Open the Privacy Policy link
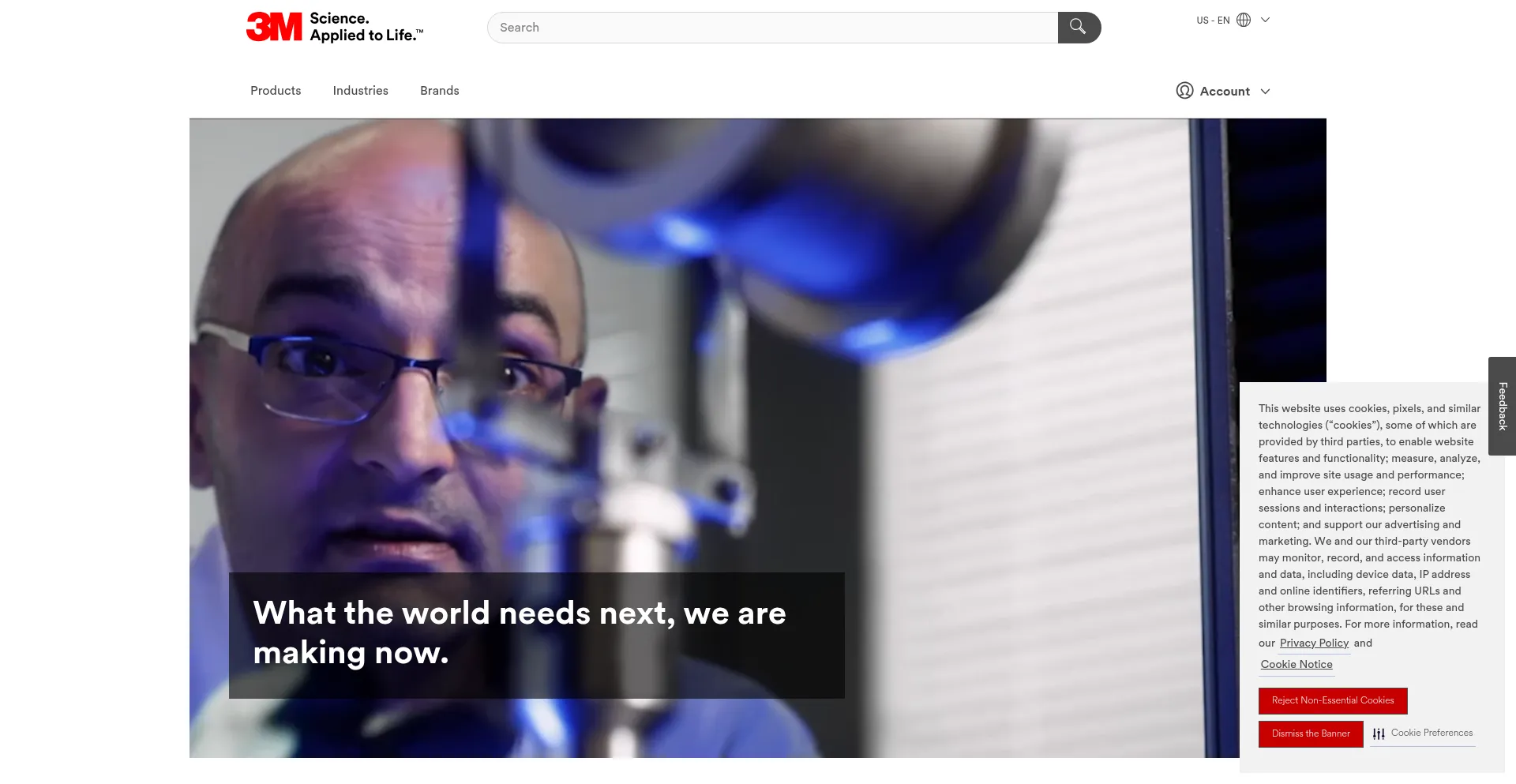This screenshot has height=784, width=1516. [1314, 643]
